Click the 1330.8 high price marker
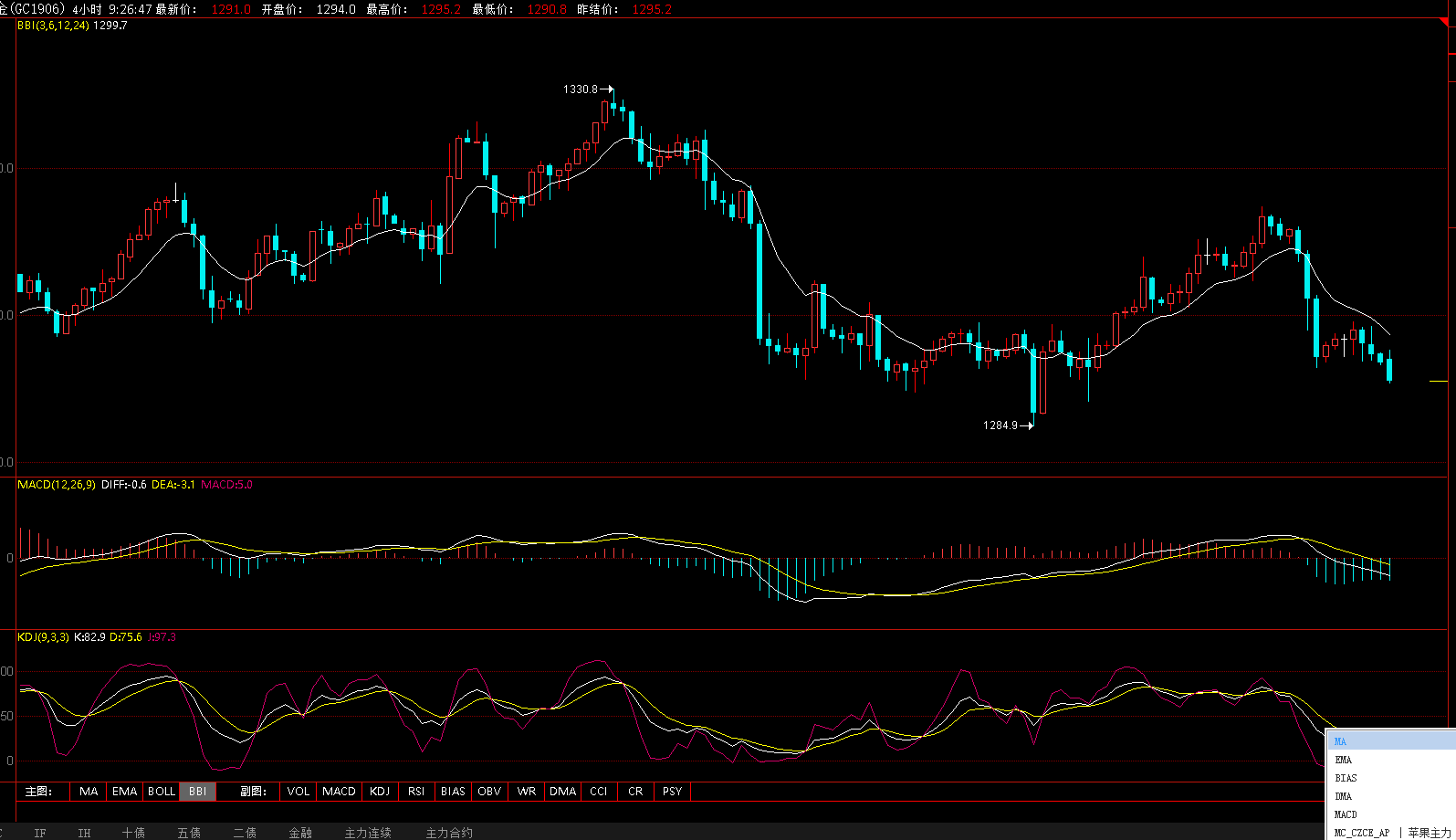This screenshot has height=840, width=1456. tap(581, 89)
